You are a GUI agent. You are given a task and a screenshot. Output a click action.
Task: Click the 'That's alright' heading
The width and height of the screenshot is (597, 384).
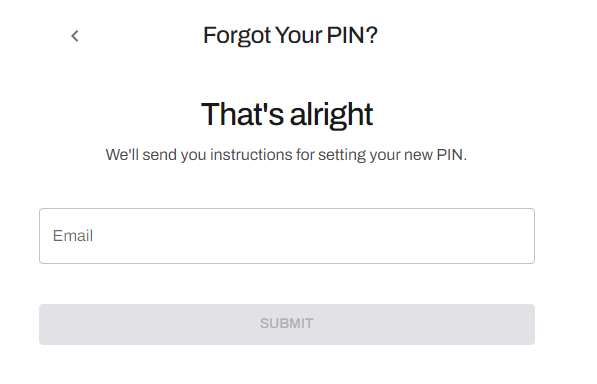coord(287,114)
